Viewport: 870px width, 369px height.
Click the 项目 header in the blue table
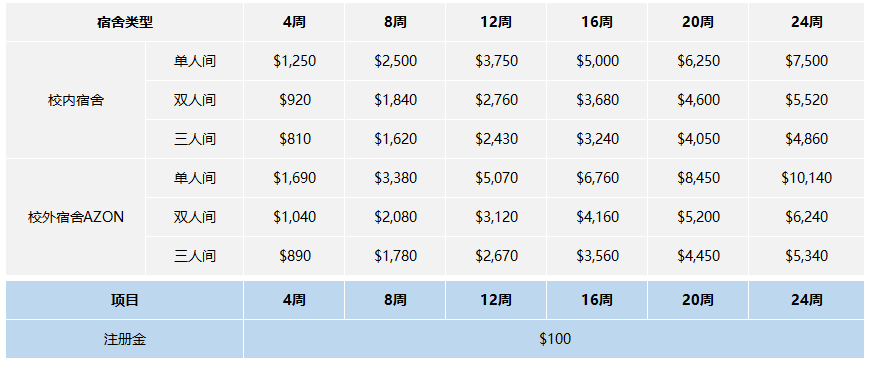coord(124,300)
